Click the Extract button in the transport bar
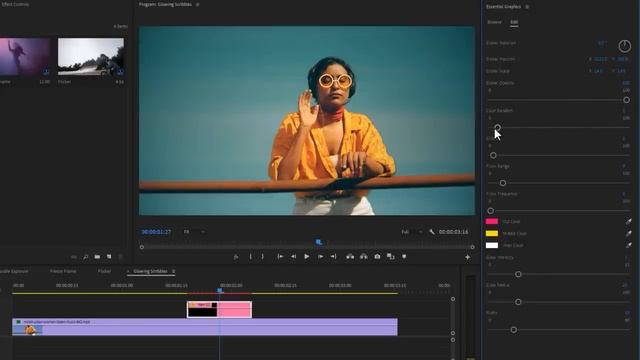 click(x=364, y=257)
